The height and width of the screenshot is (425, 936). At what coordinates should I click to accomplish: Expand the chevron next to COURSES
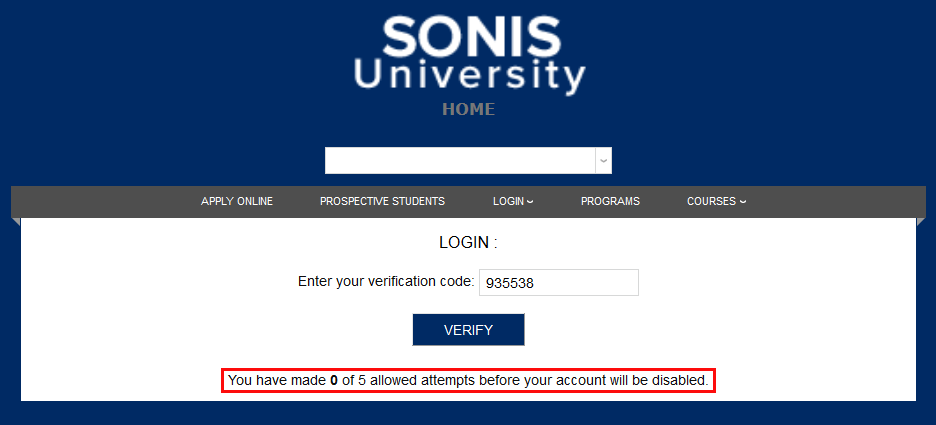pyautogui.click(x=743, y=202)
